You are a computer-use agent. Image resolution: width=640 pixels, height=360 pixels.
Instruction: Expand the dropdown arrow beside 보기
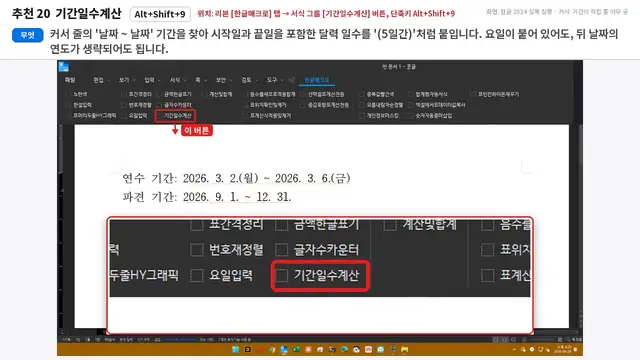[133, 80]
